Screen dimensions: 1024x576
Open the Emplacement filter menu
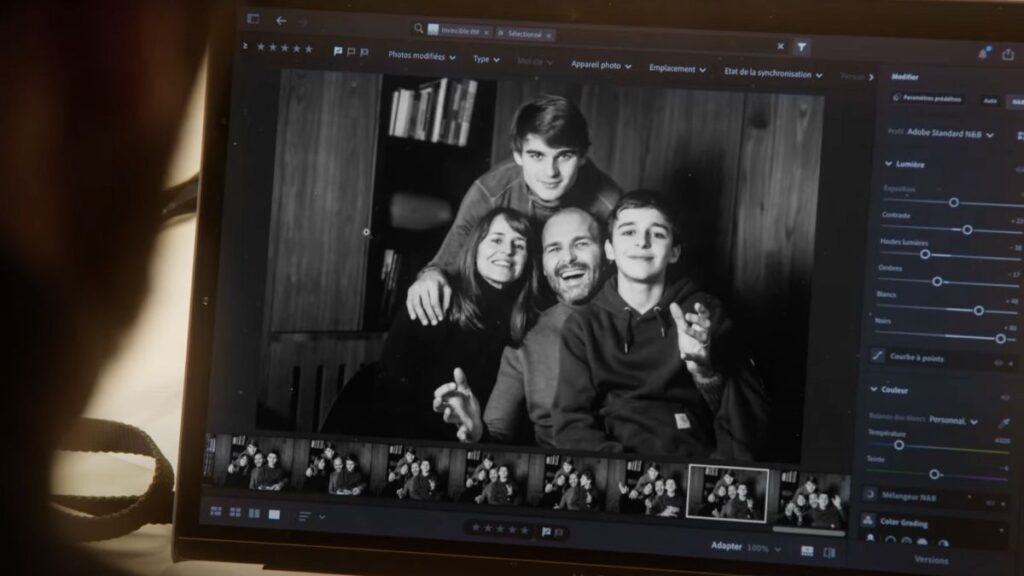pos(677,69)
